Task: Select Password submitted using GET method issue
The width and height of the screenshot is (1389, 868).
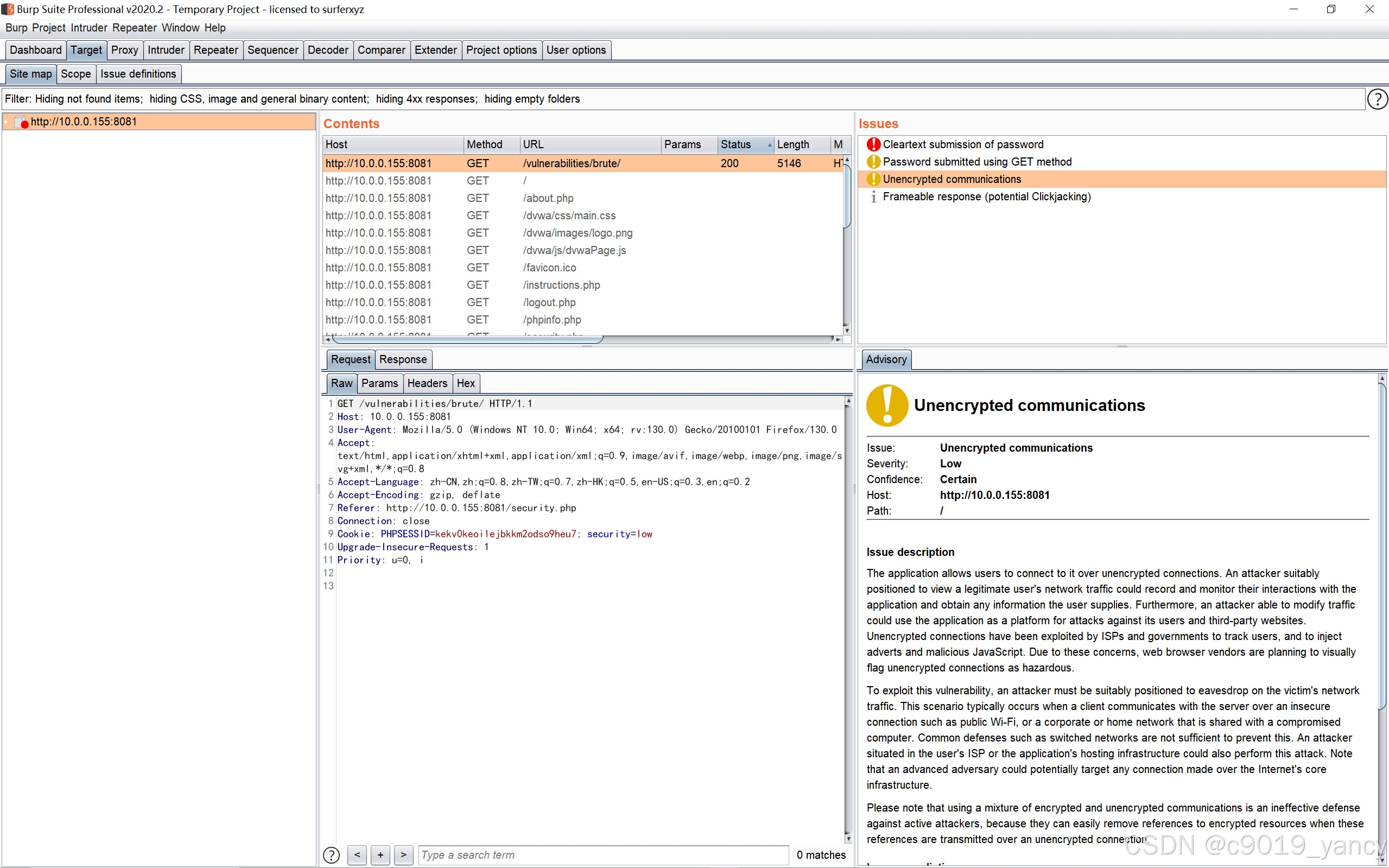Action: pos(976,162)
